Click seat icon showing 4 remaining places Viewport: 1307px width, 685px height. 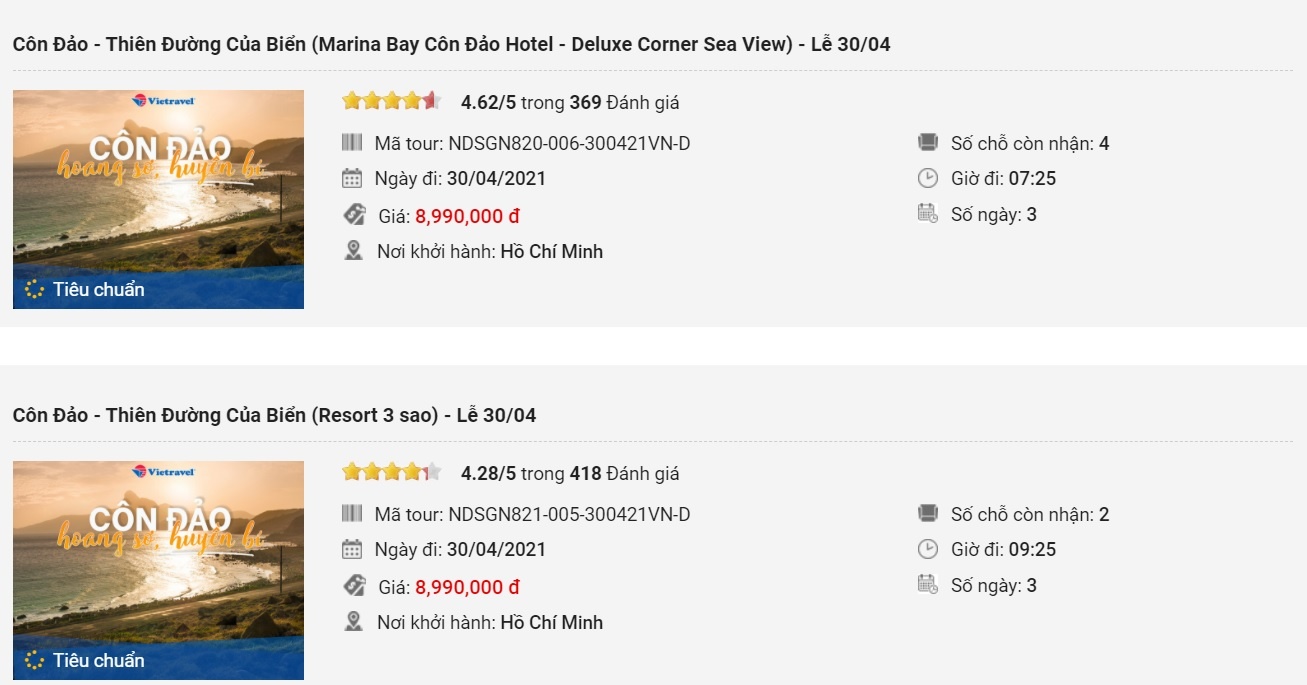928,143
